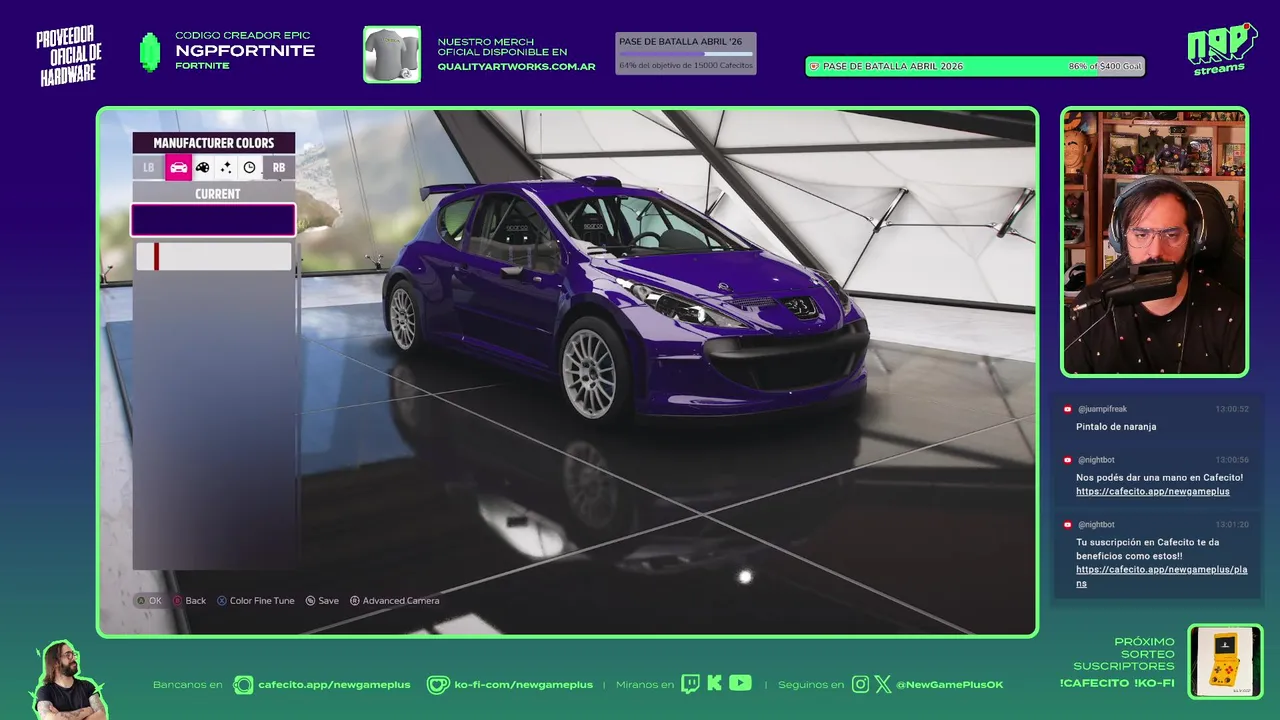The height and width of the screenshot is (720, 1280).
Task: Click the 13:00:52 chat timestamp
Action: [1232, 409]
